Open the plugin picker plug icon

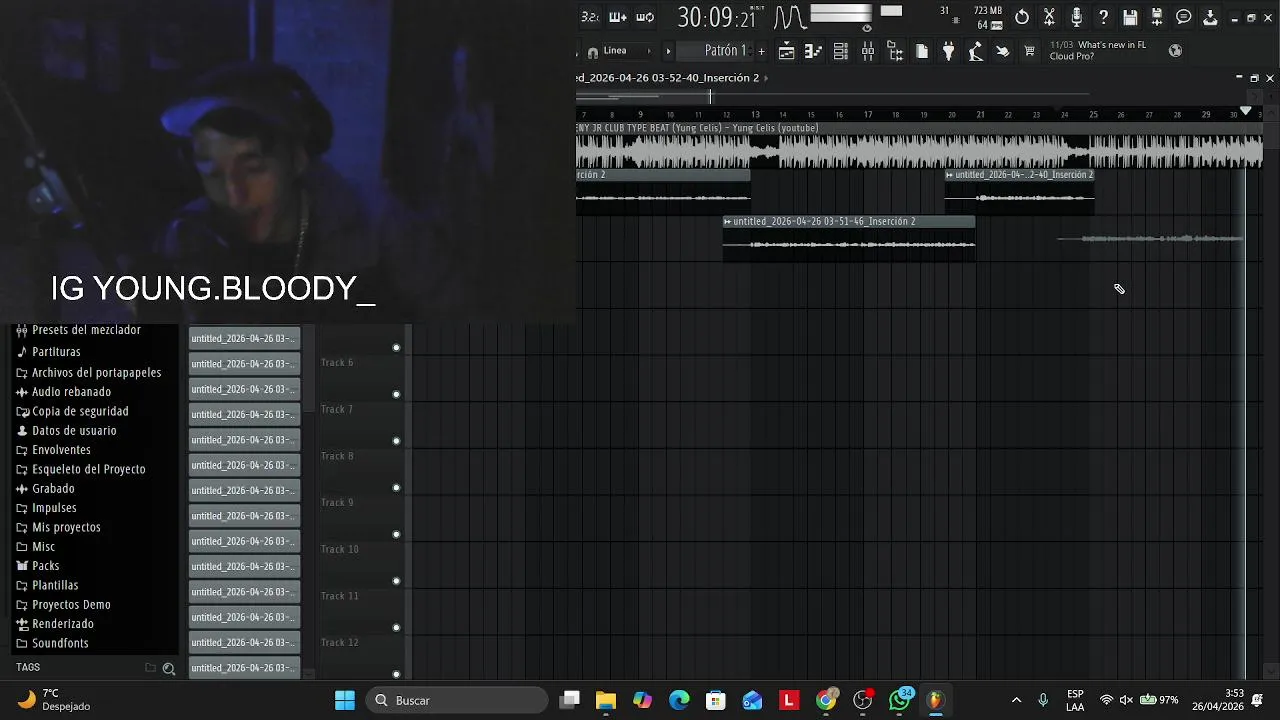pos(948,51)
